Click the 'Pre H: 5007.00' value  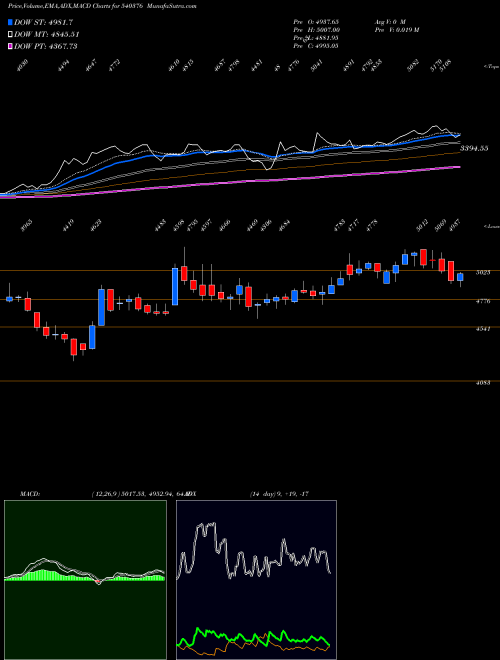(x=316, y=30)
